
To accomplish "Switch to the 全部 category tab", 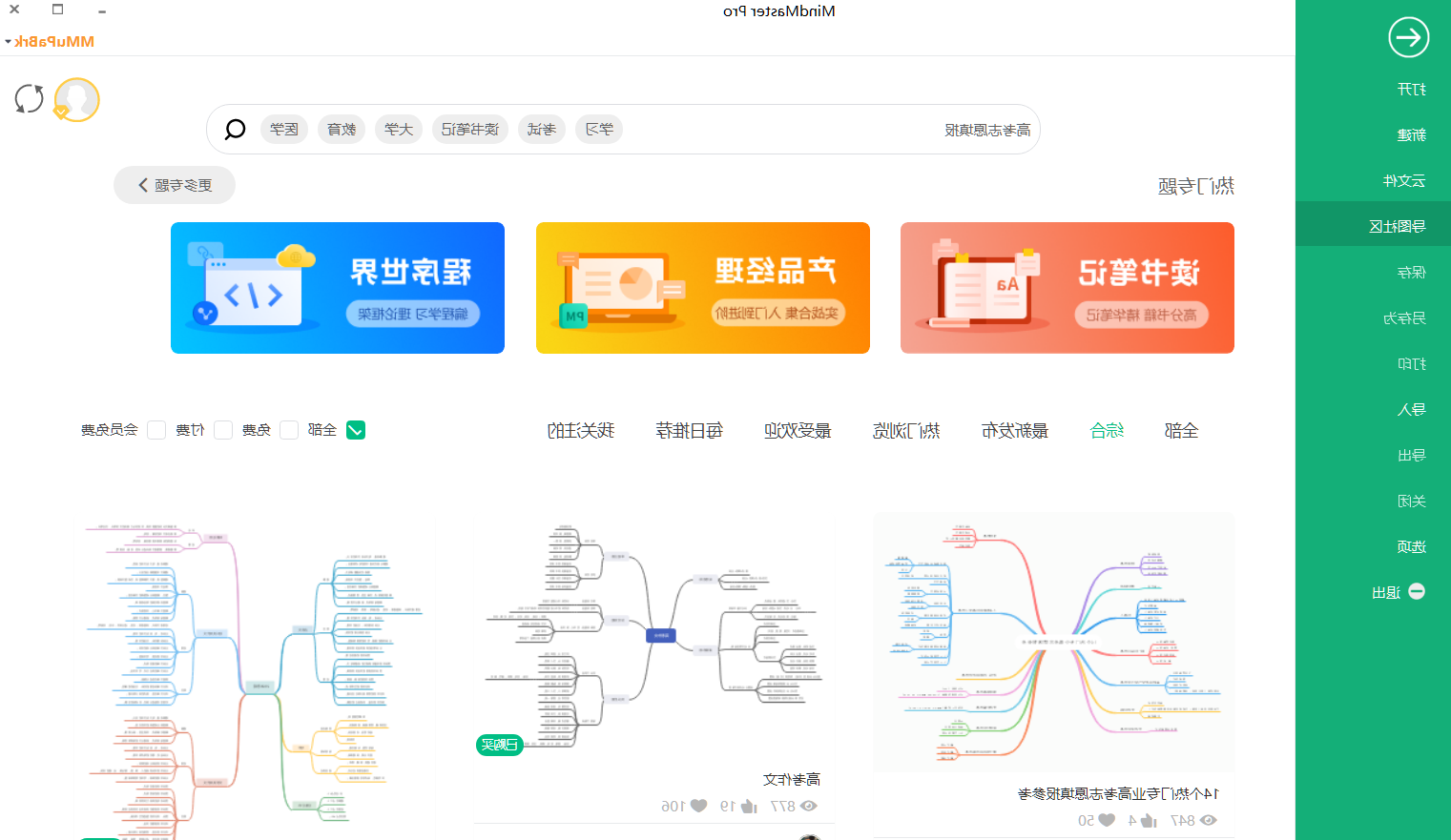I will (x=1181, y=431).
